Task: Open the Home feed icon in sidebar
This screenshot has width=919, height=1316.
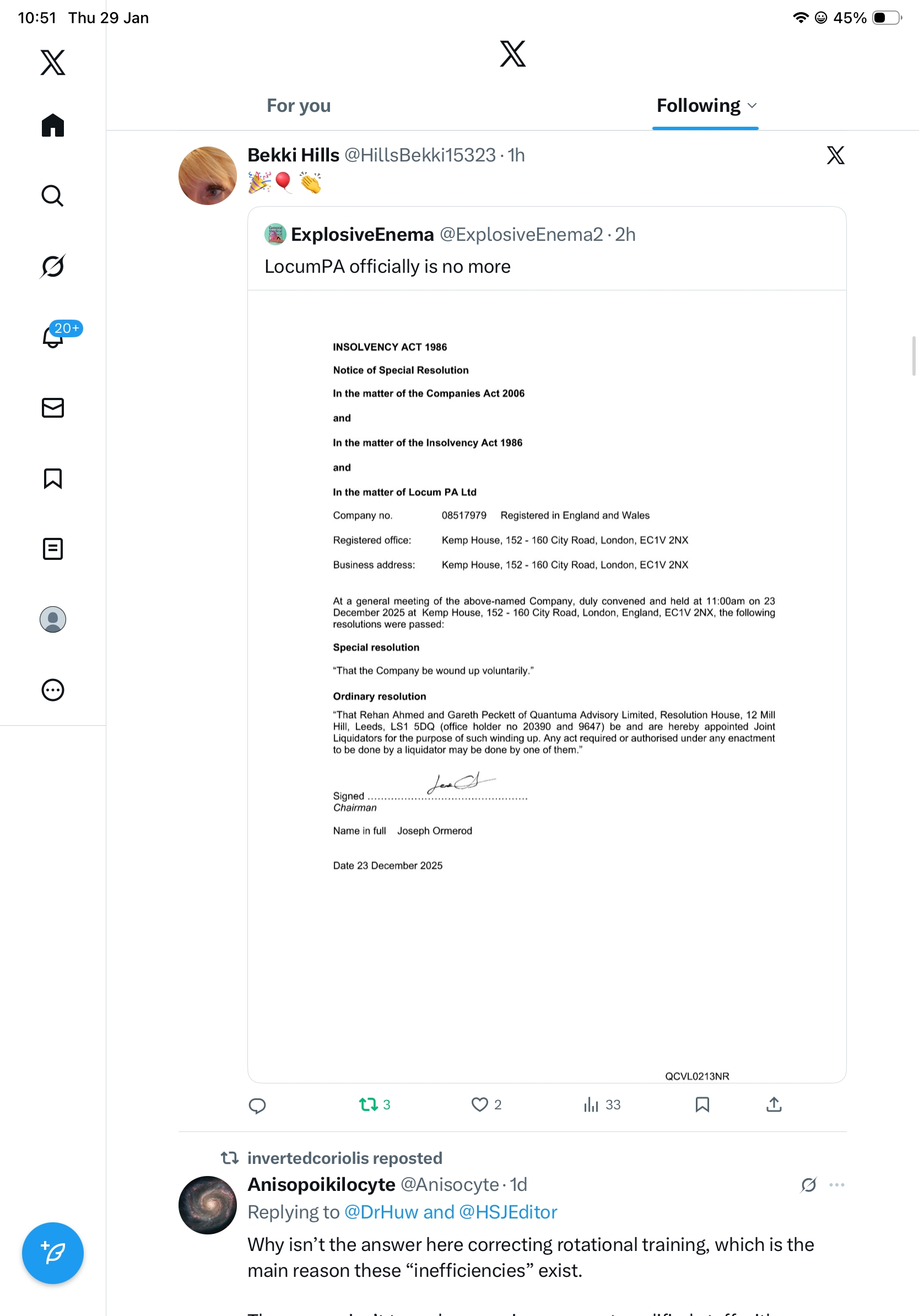Action: tap(53, 125)
